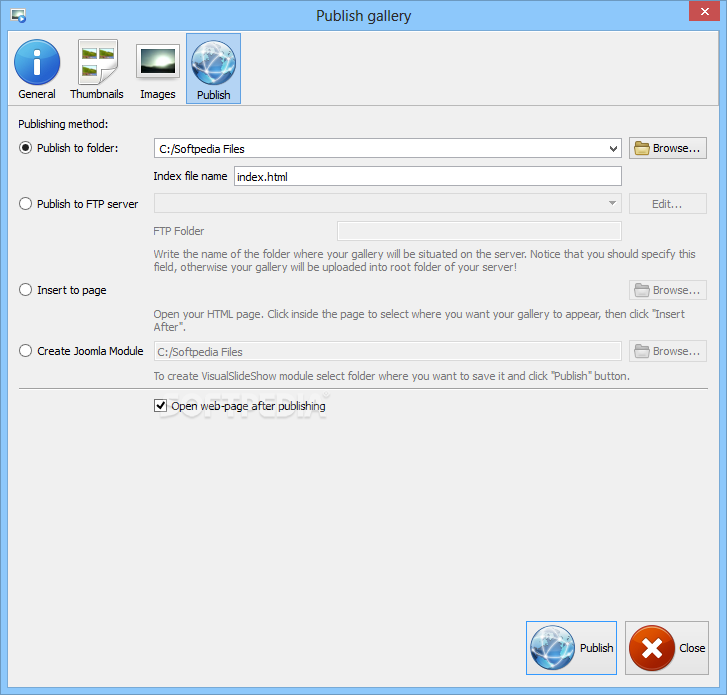
Task: Click the Index file name field
Action: tap(427, 176)
